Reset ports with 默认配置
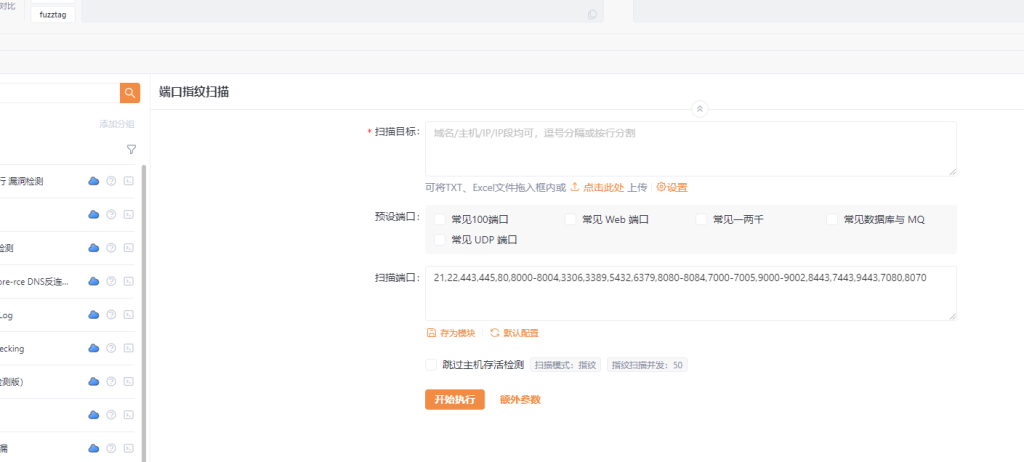The height and width of the screenshot is (462, 1024). [x=520, y=333]
